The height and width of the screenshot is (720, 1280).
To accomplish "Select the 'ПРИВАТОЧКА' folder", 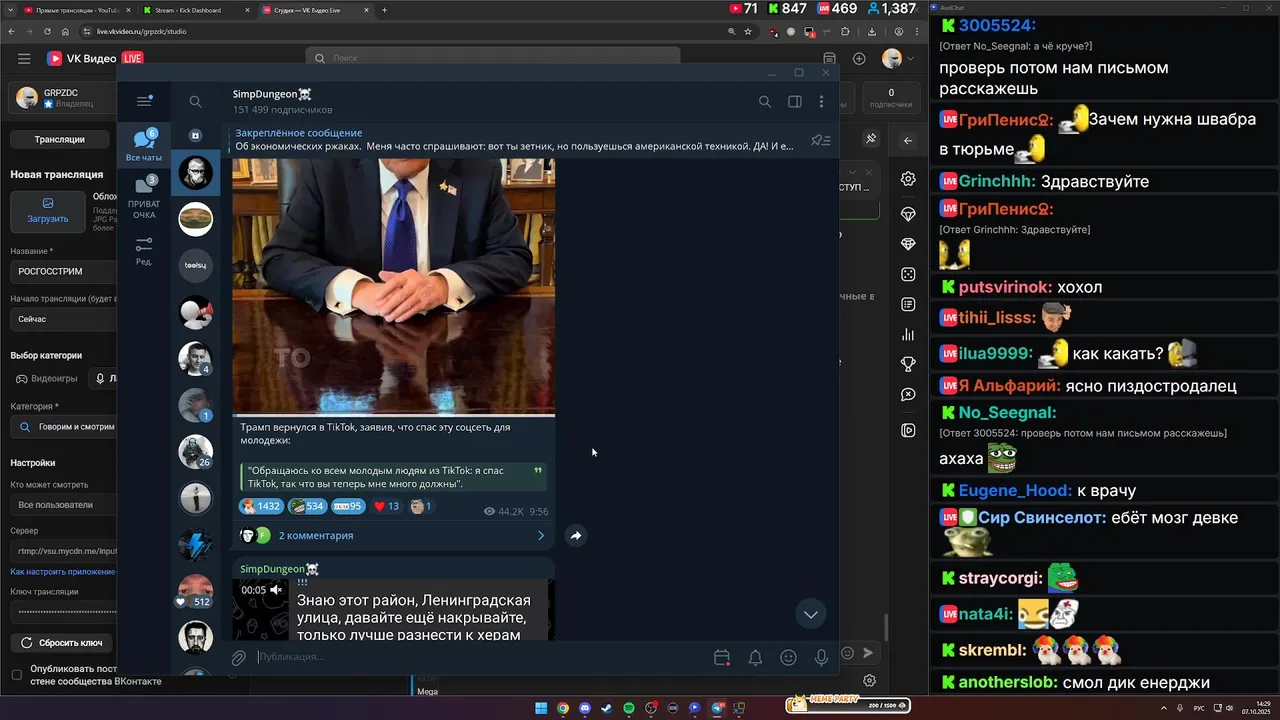I will (x=144, y=198).
